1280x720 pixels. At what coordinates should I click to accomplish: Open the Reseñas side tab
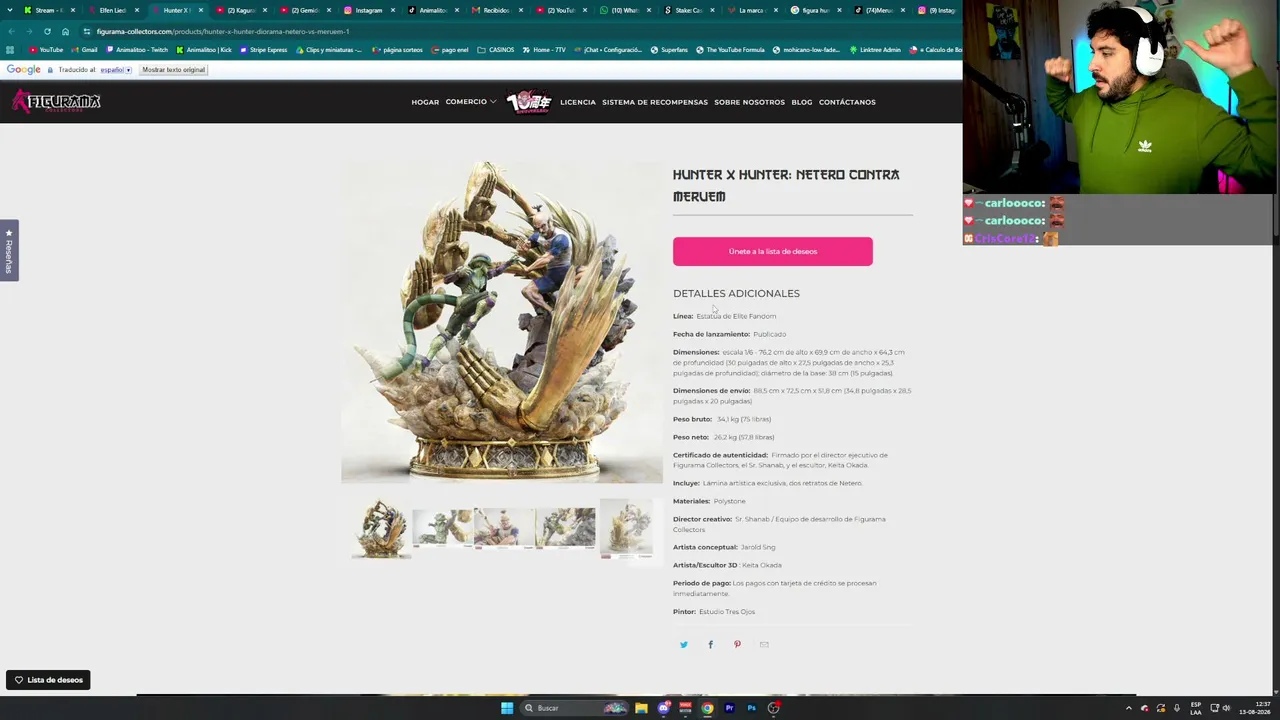[9, 250]
